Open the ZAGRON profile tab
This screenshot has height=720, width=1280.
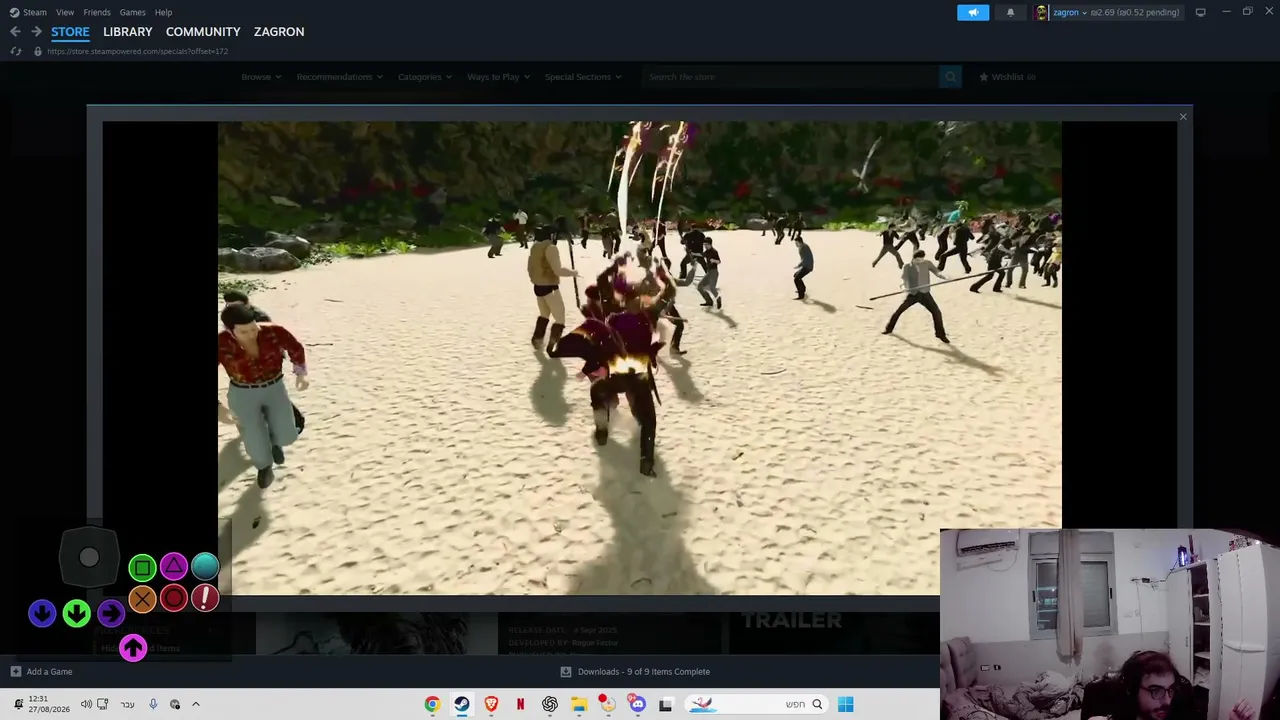[x=279, y=32]
